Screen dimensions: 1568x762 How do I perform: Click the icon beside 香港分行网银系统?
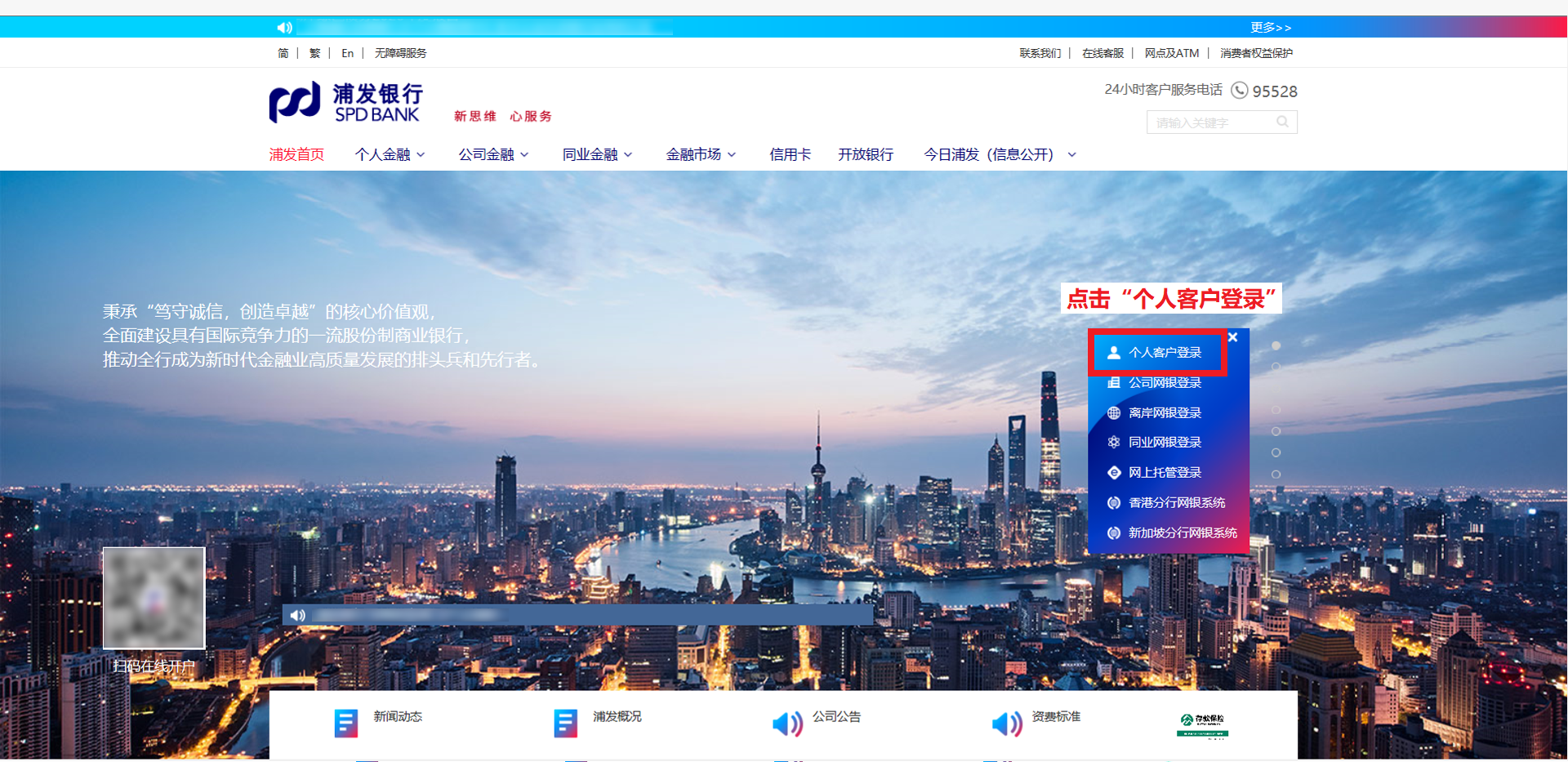(x=1113, y=503)
